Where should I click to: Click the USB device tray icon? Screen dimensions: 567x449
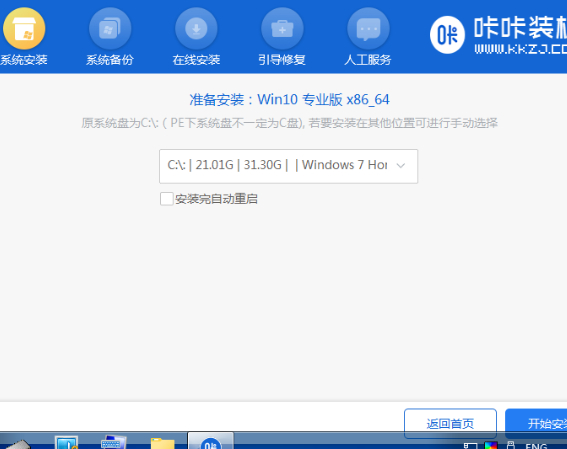tap(511, 445)
